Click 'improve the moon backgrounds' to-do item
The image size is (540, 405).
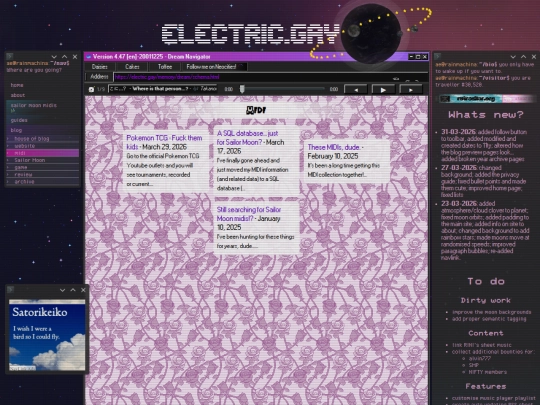click(x=492, y=312)
